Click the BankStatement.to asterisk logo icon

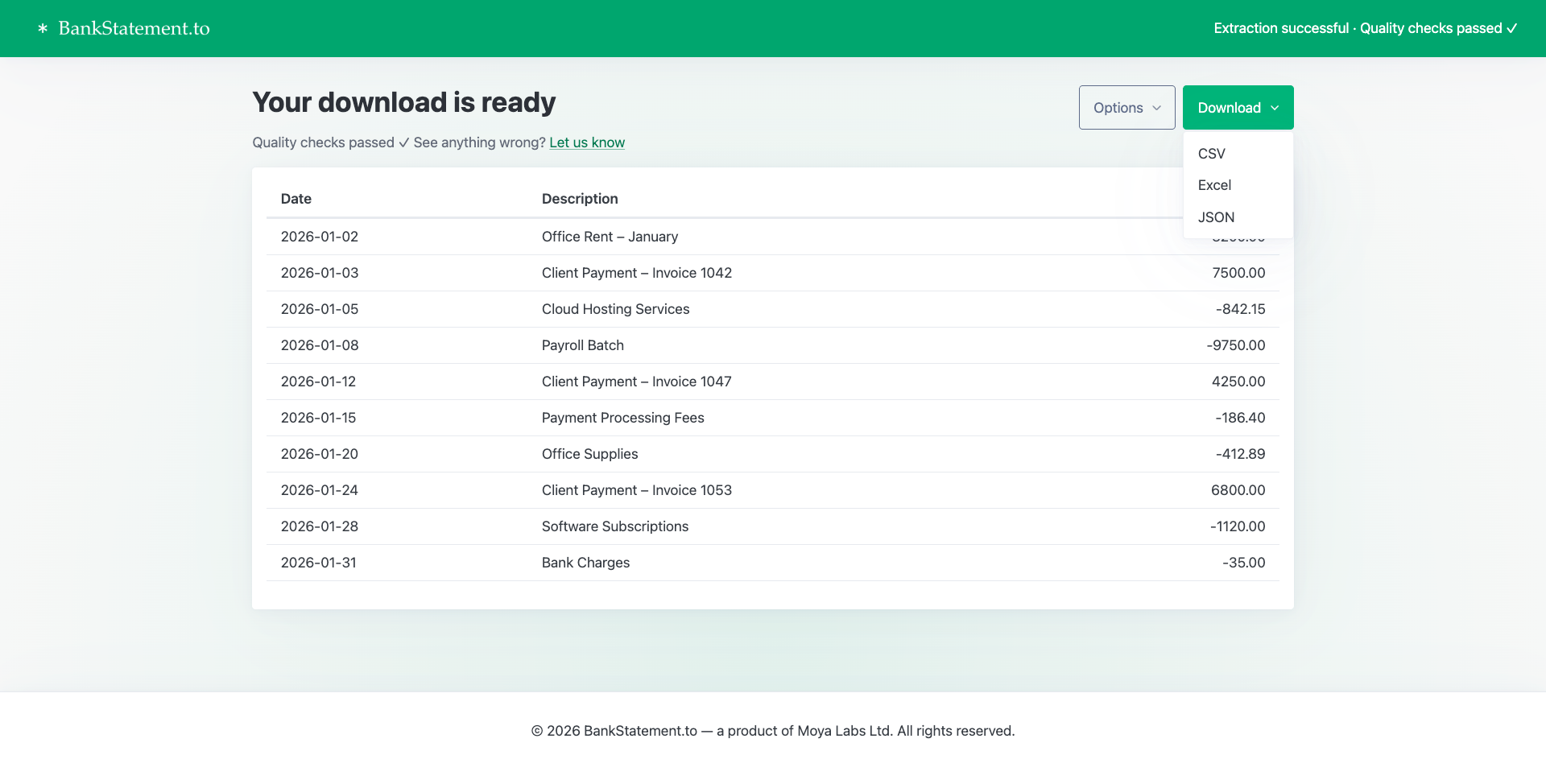43,28
